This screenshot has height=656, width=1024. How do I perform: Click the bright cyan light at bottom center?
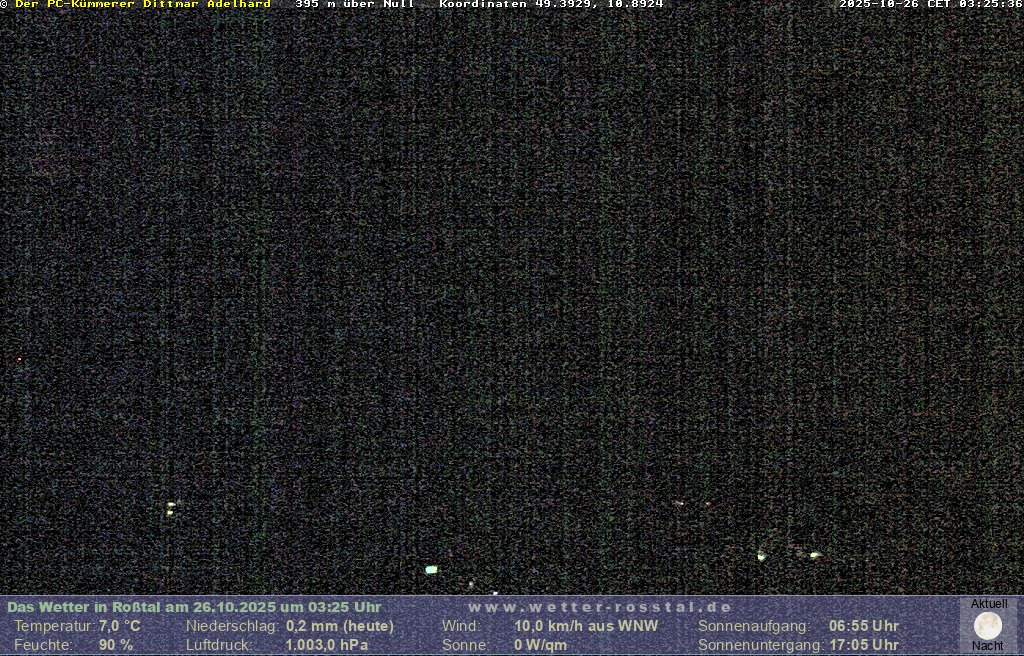[x=431, y=570]
